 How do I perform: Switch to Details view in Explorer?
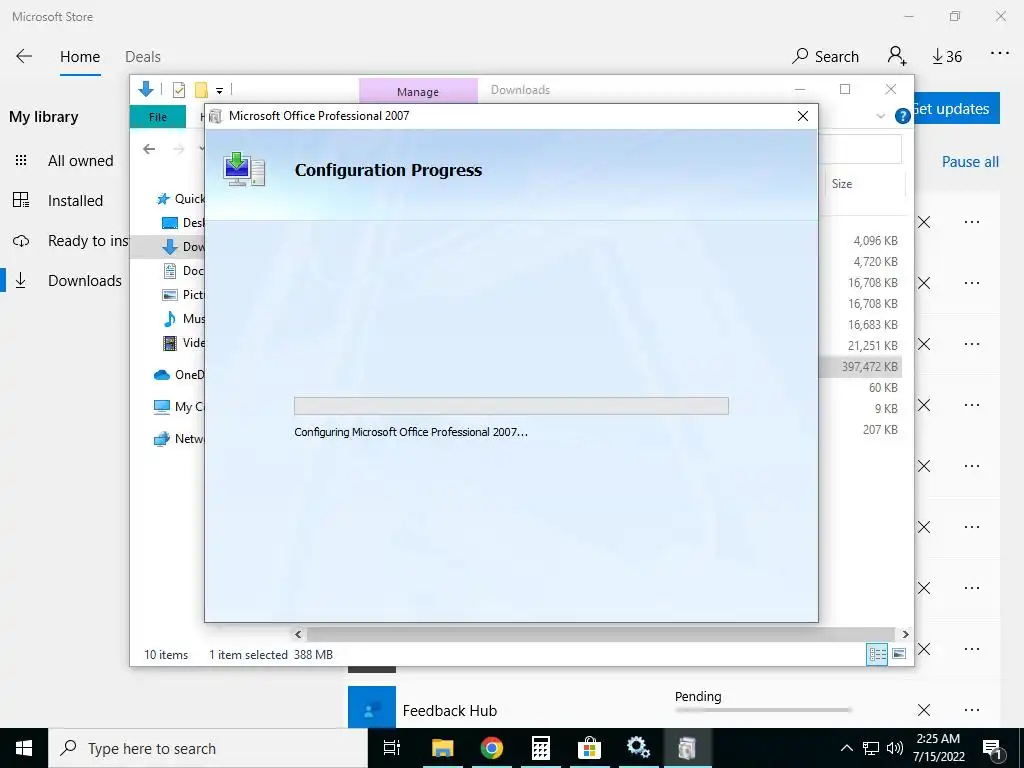[x=876, y=654]
